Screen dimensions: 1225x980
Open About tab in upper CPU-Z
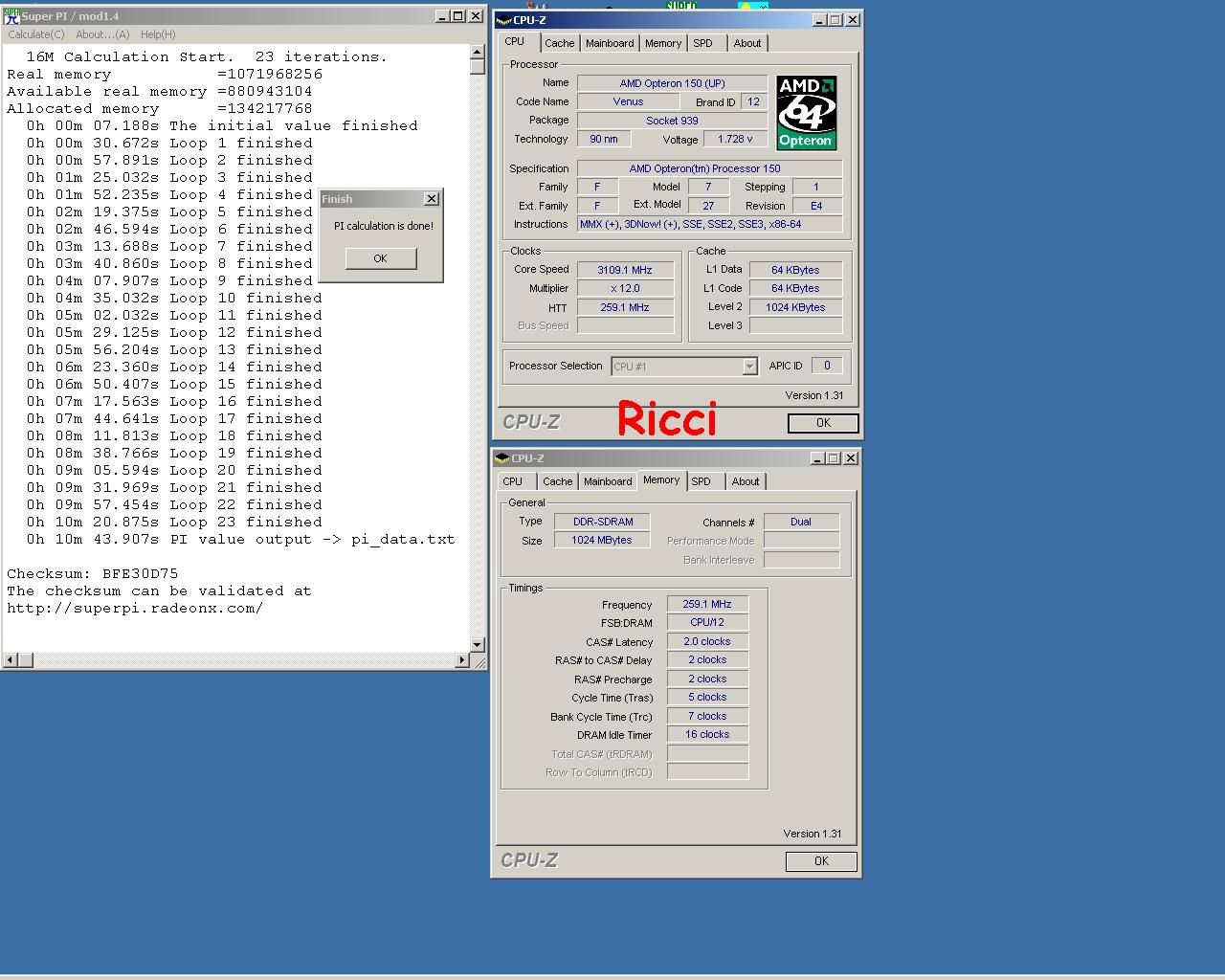click(x=747, y=43)
